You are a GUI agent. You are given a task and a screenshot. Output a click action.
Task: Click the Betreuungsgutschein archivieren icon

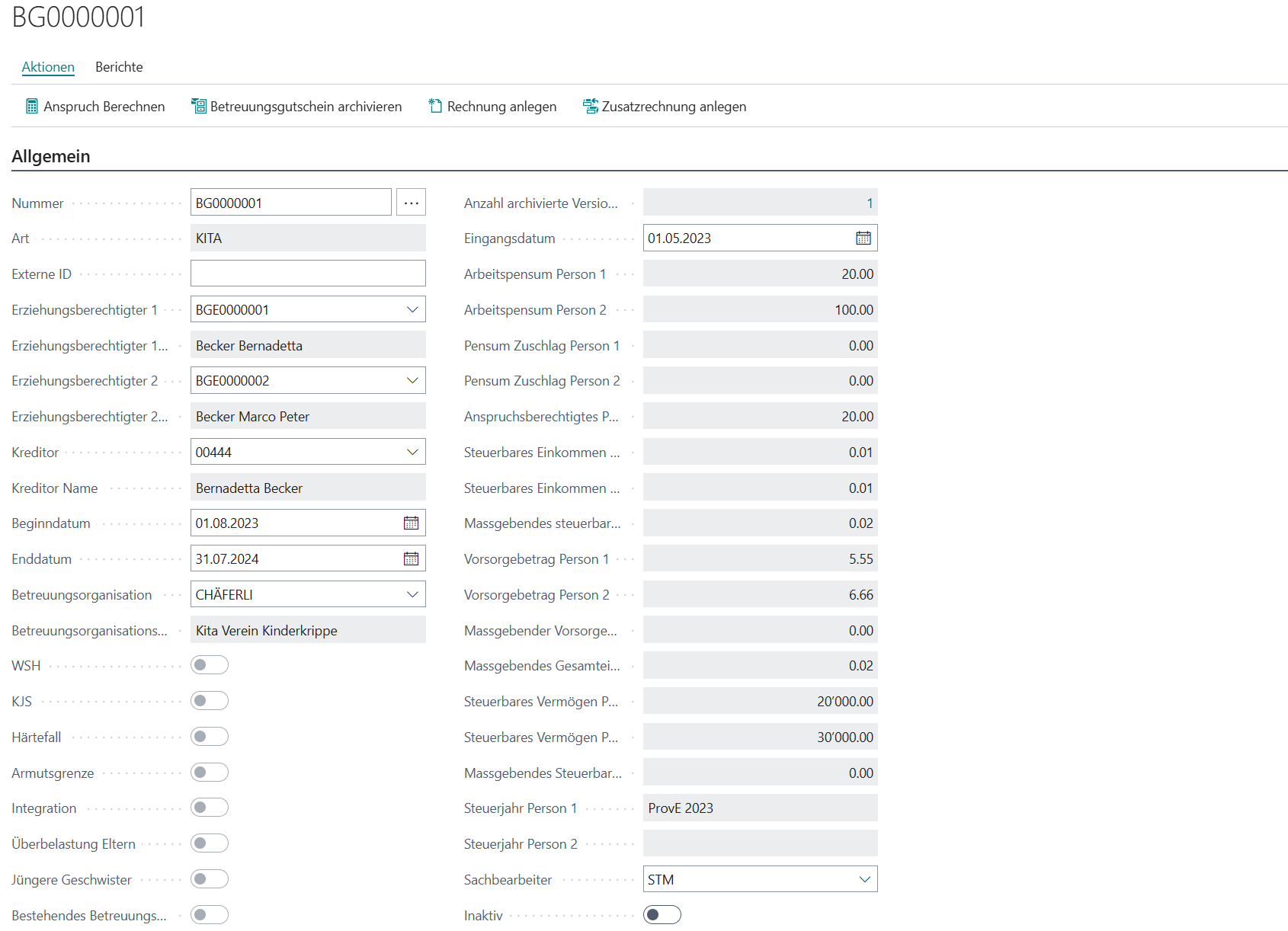pyautogui.click(x=199, y=107)
